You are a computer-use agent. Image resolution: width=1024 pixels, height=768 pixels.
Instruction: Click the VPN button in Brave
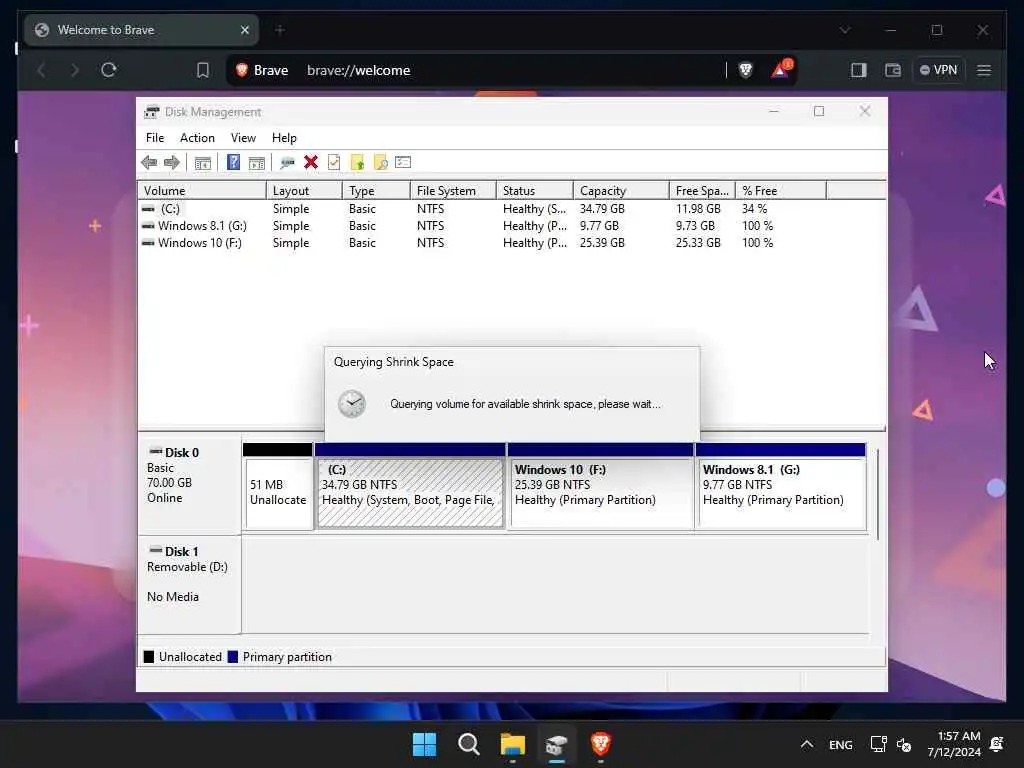coord(938,70)
